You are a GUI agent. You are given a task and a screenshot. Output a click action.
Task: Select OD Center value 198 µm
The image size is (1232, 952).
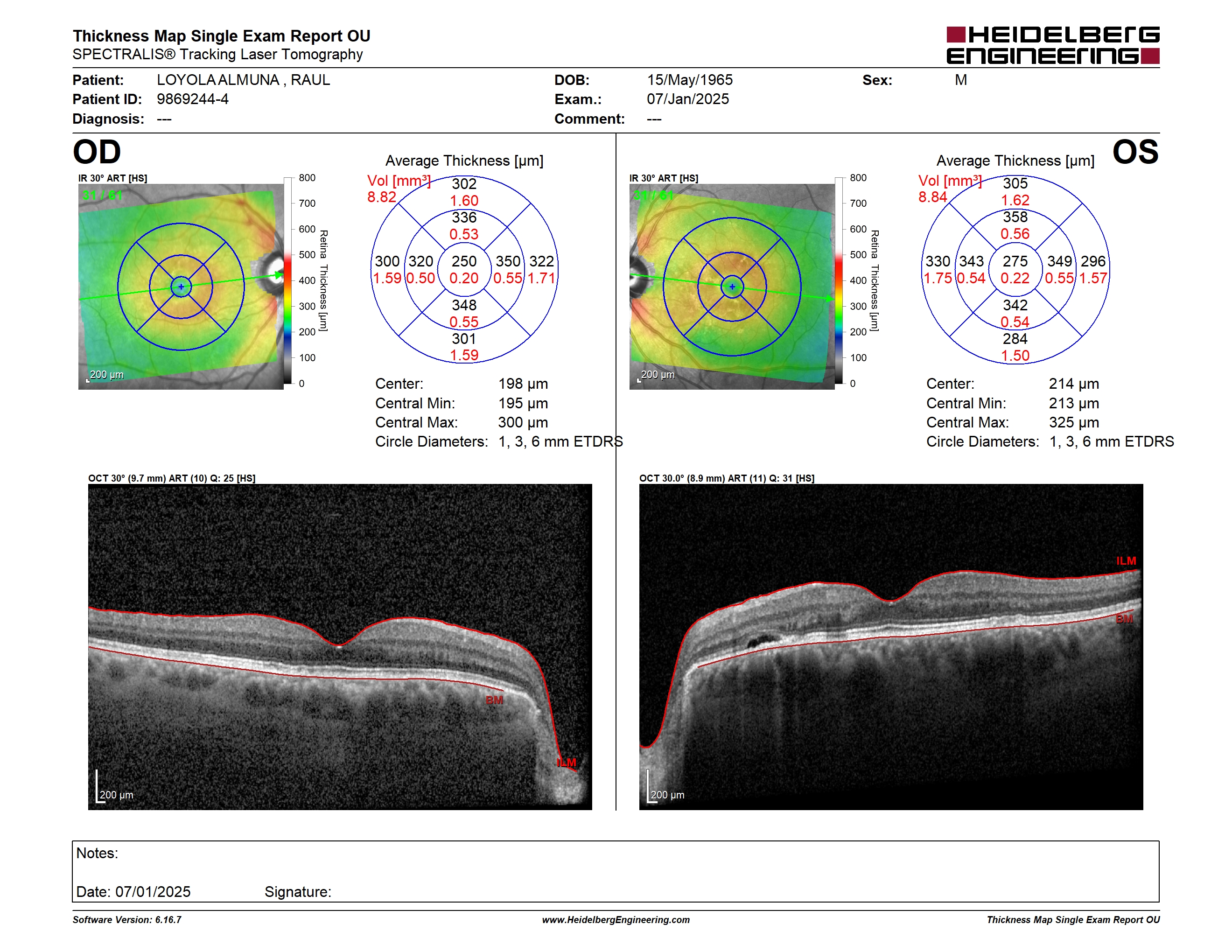[523, 384]
